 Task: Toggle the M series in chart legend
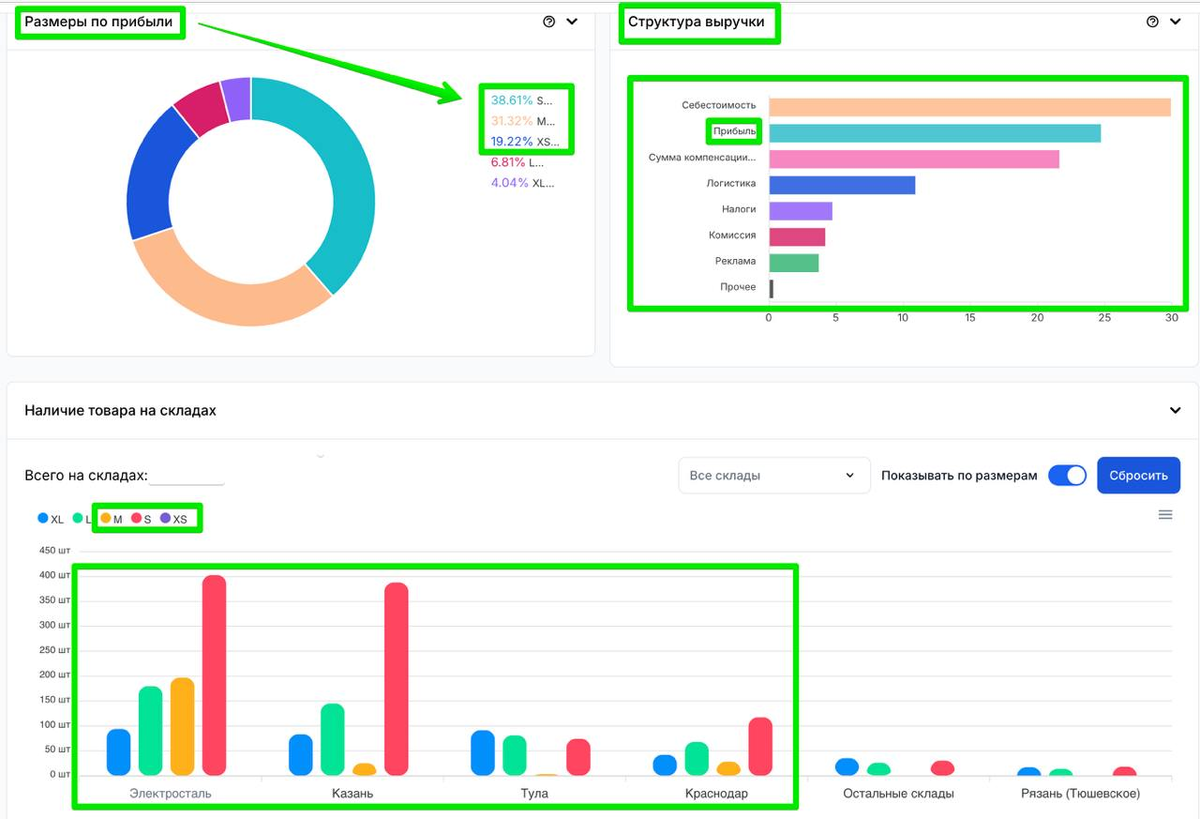112,519
